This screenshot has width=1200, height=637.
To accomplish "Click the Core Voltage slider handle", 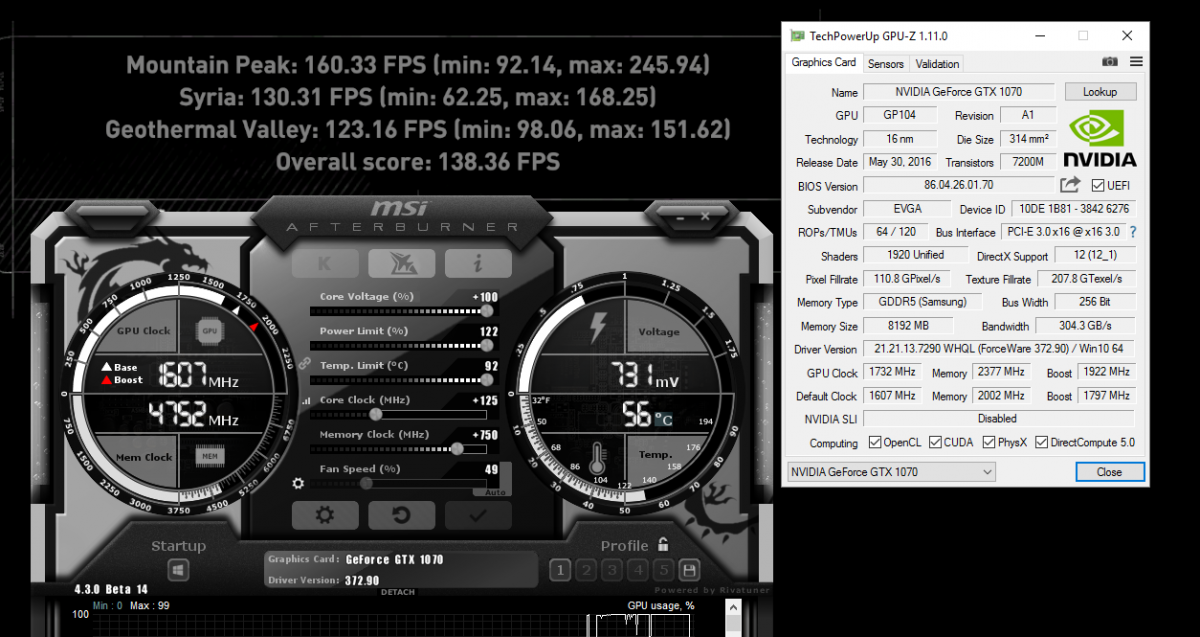I will (x=488, y=311).
